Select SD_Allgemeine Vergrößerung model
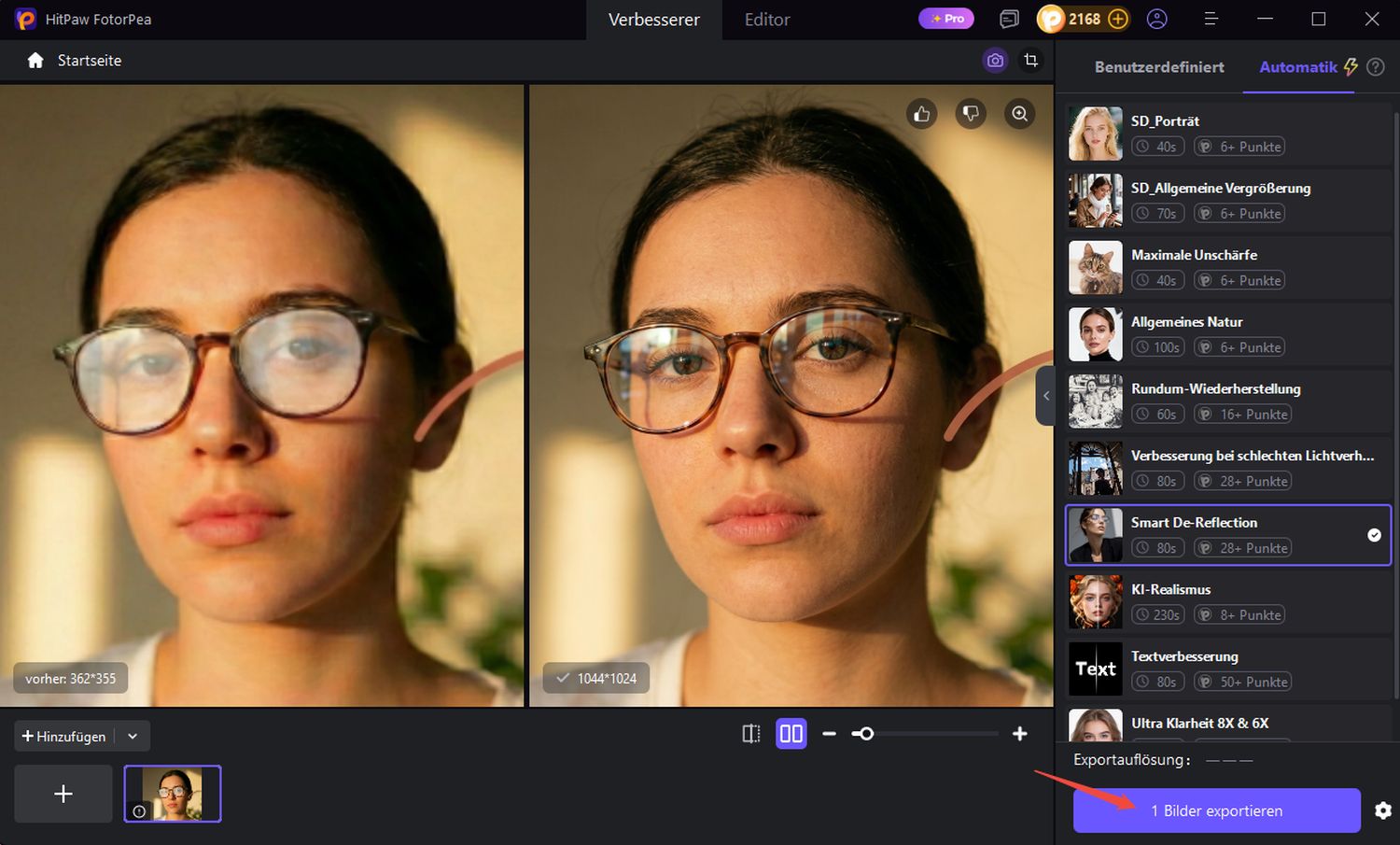 click(x=1228, y=201)
